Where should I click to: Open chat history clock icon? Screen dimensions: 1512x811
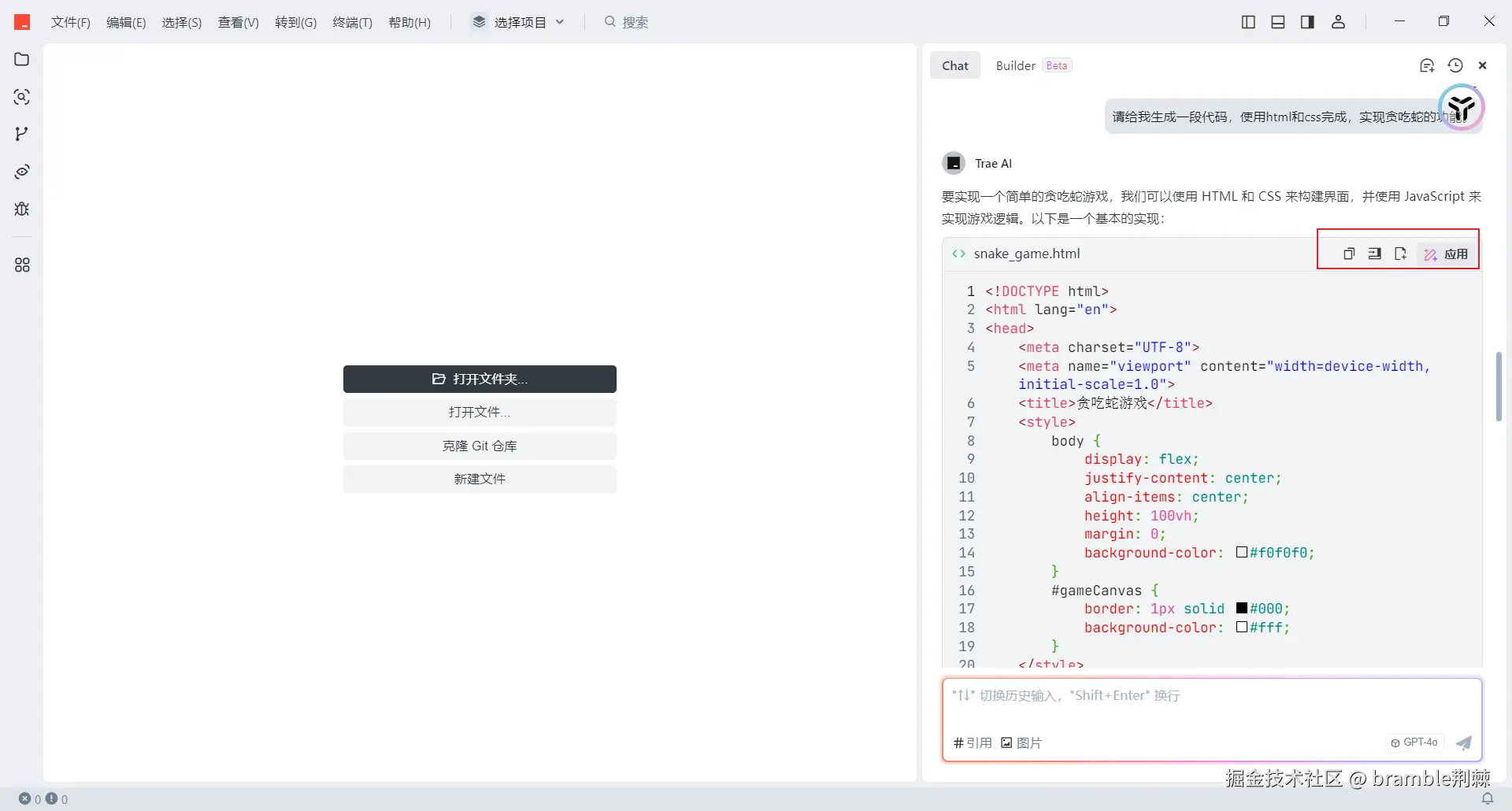(x=1455, y=65)
